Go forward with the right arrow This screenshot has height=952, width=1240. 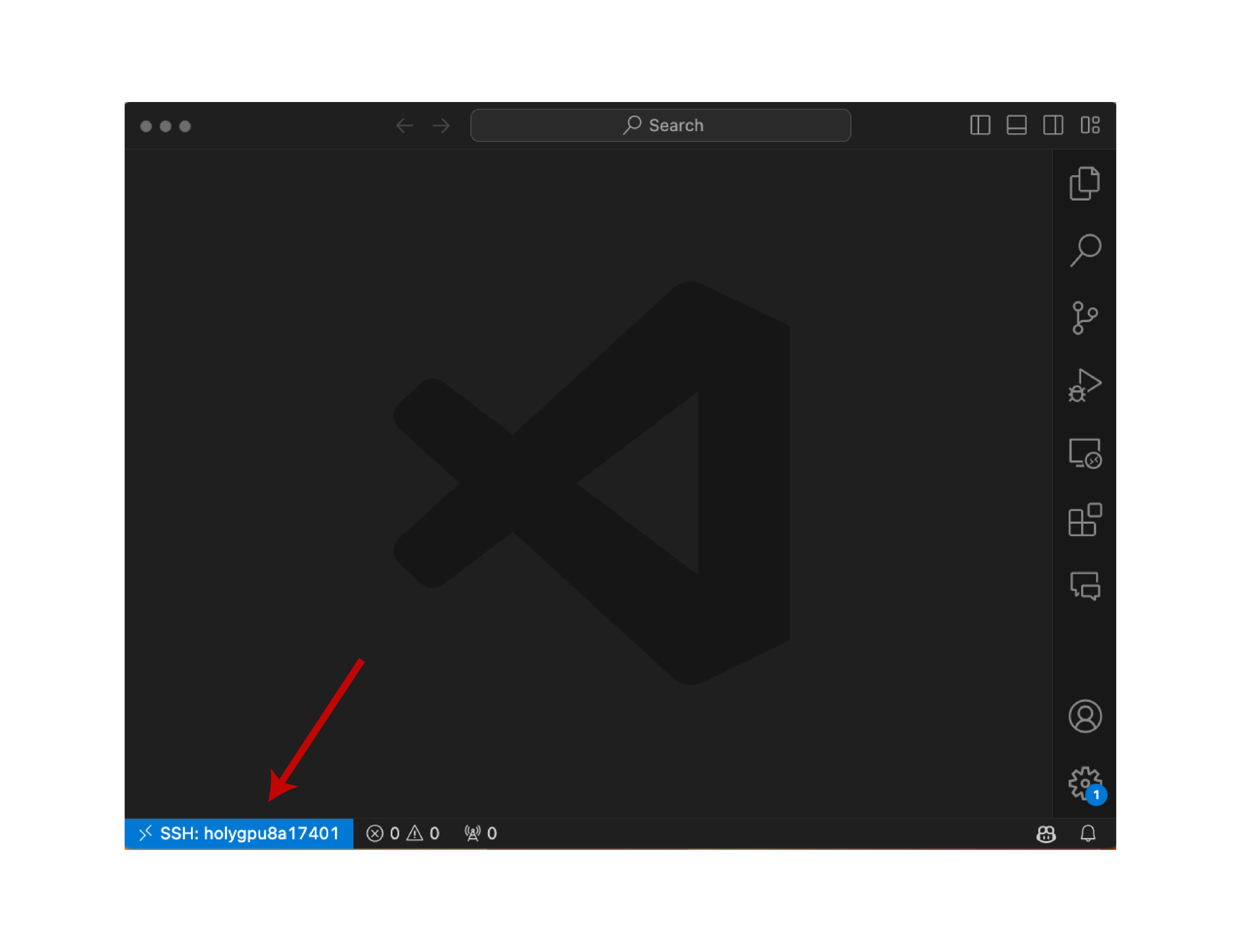(441, 125)
